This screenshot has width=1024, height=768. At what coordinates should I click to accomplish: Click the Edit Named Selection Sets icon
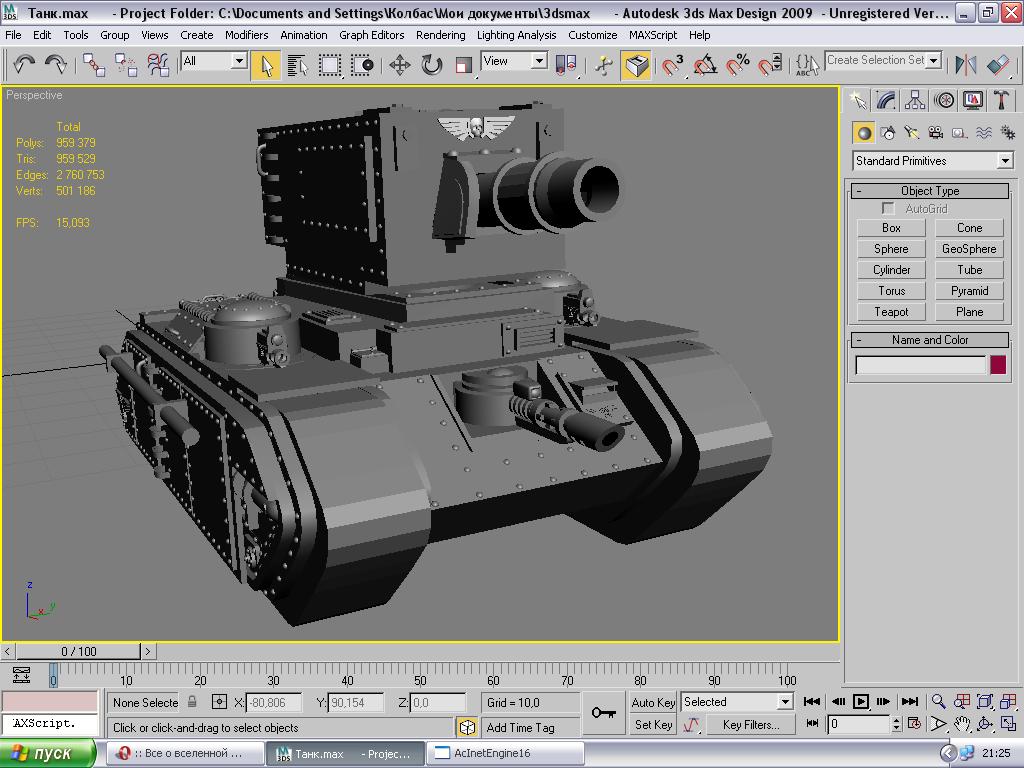[807, 65]
